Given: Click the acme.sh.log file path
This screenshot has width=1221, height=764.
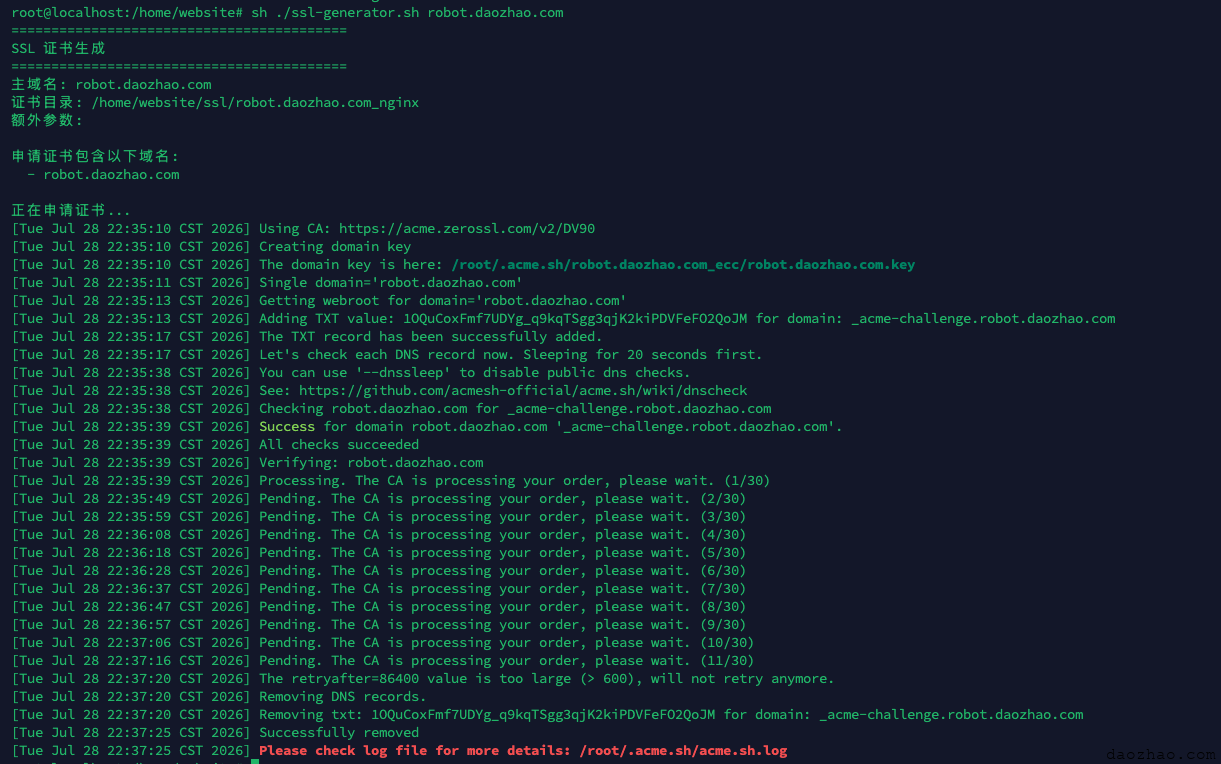Looking at the screenshot, I should point(683,751).
